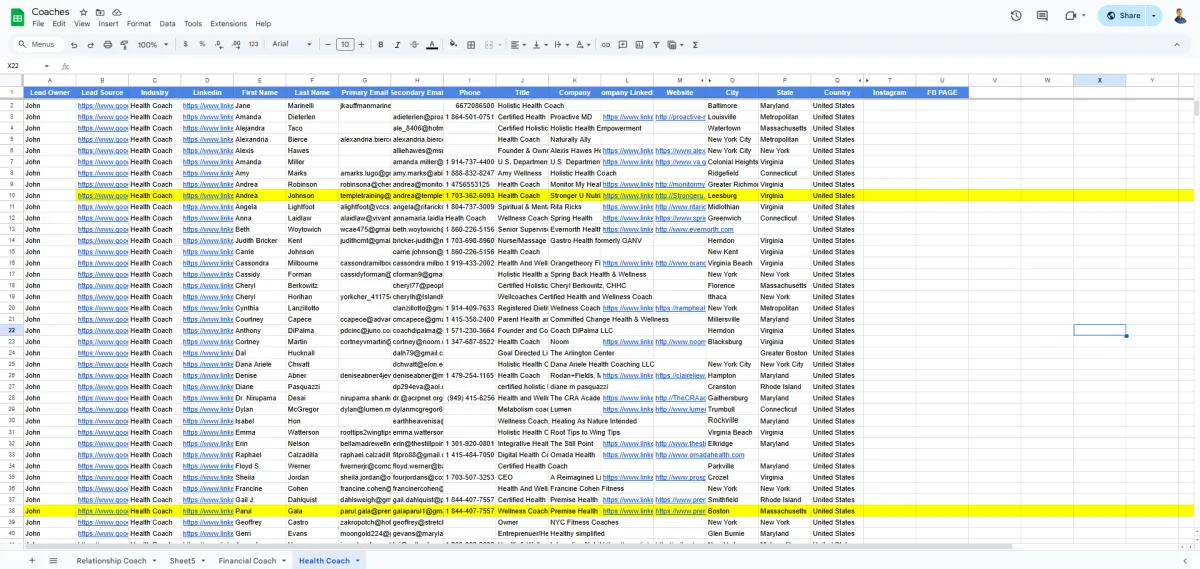
Task: Open the version history clock icon
Action: point(1016,15)
